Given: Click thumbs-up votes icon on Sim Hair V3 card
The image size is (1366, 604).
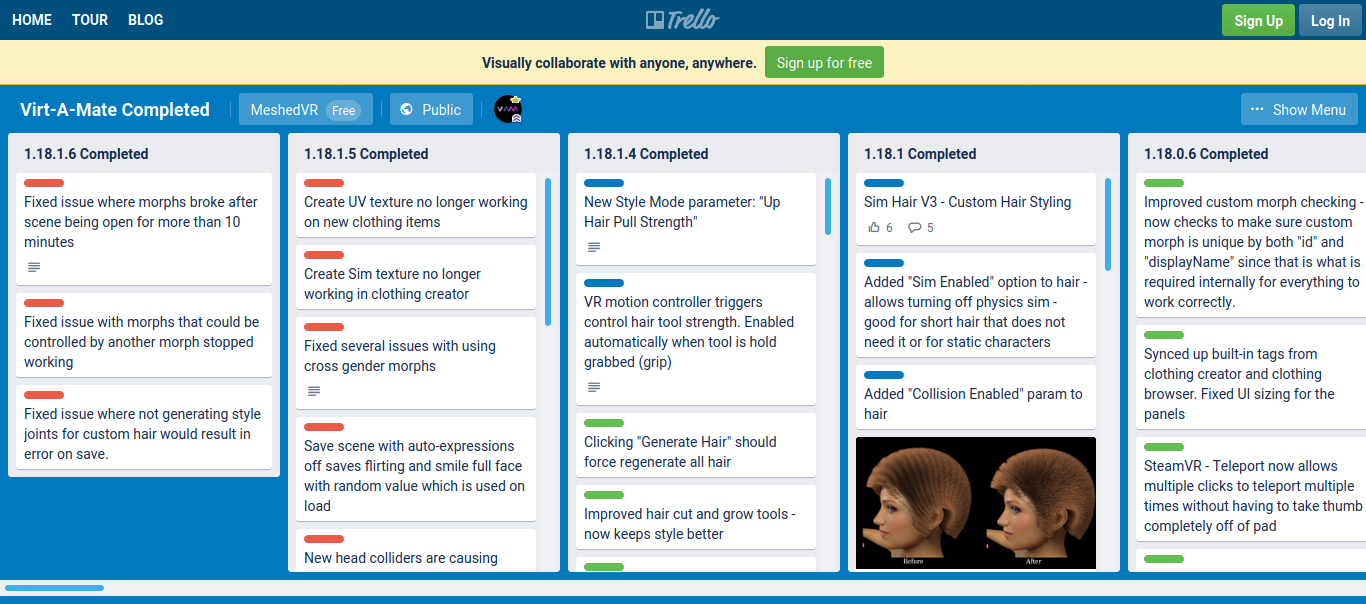Looking at the screenshot, I should (873, 227).
